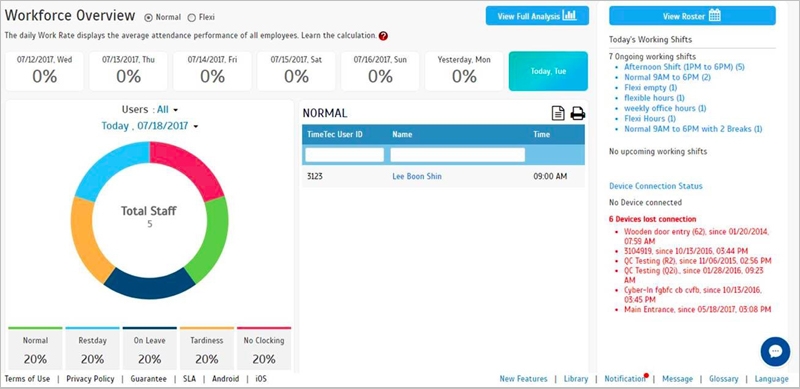Screen dimensions: 800x389
Task: Open the Android footer link
Action: coord(226,379)
